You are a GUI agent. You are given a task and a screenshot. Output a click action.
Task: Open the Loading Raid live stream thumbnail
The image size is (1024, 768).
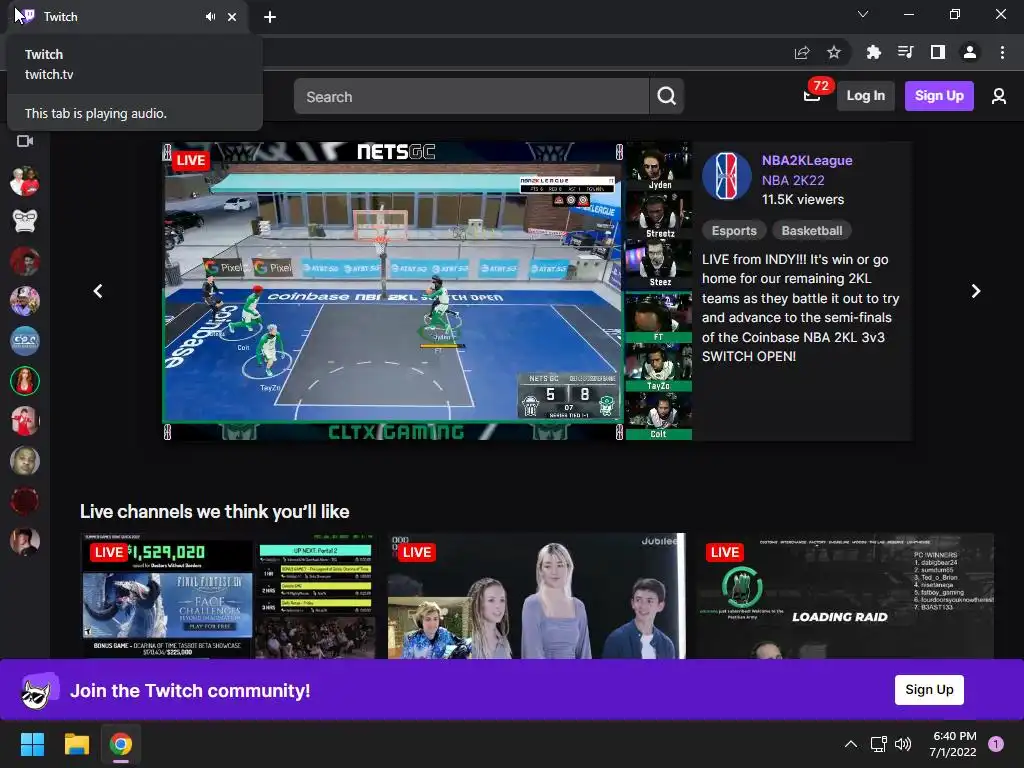[844, 596]
